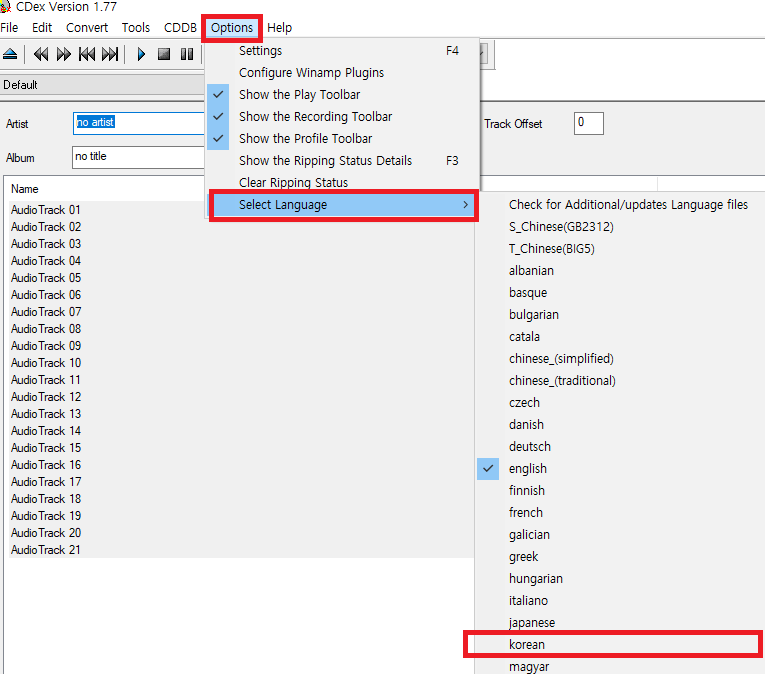Select Configure Winamp Plugins
Screen dimensions: 765x674
tap(342, 73)
